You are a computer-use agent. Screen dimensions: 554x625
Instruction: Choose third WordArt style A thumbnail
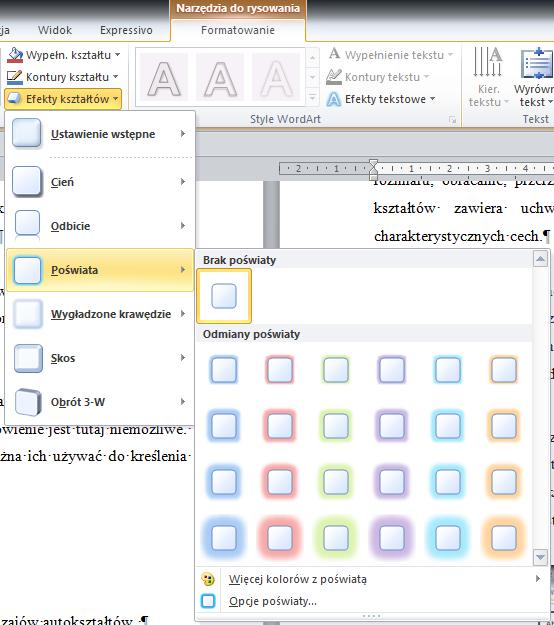click(x=276, y=77)
